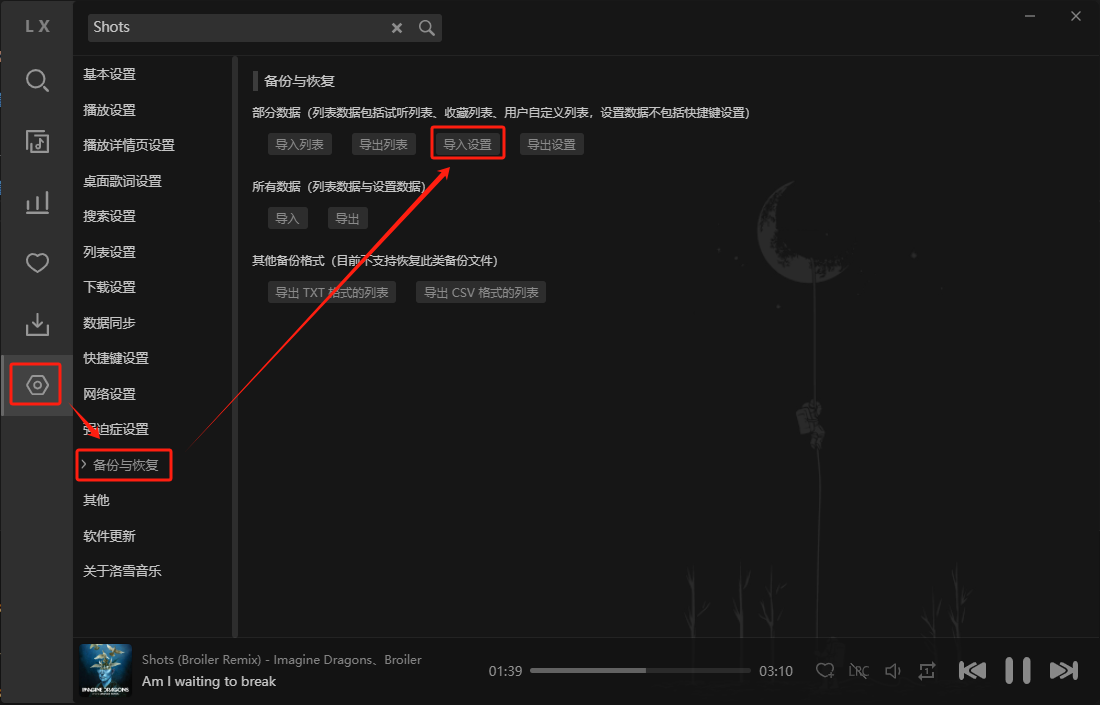Click the magnifier icon in the search box
Viewport: 1100px width, 705px height.
pos(427,28)
